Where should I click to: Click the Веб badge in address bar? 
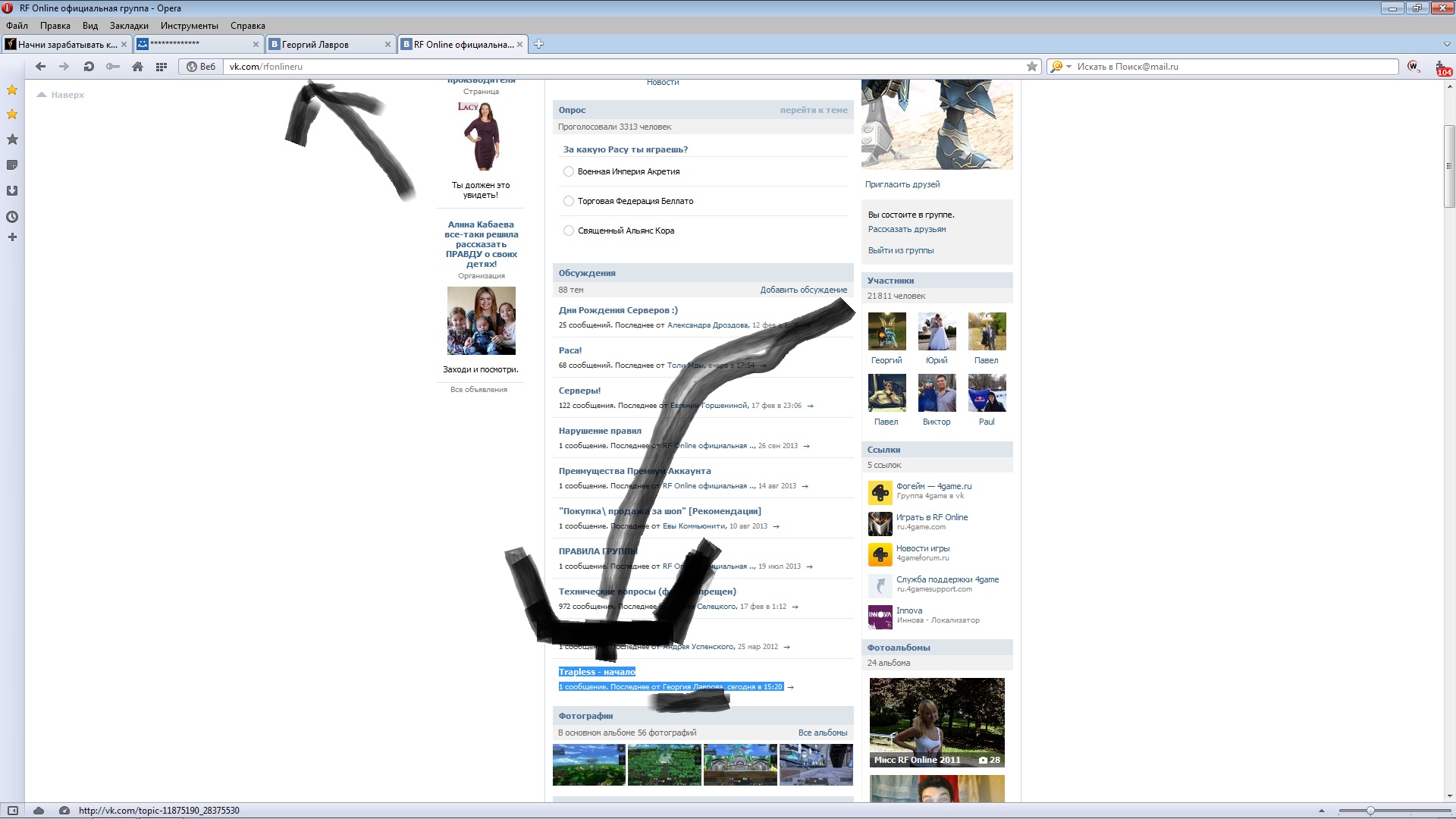[202, 67]
